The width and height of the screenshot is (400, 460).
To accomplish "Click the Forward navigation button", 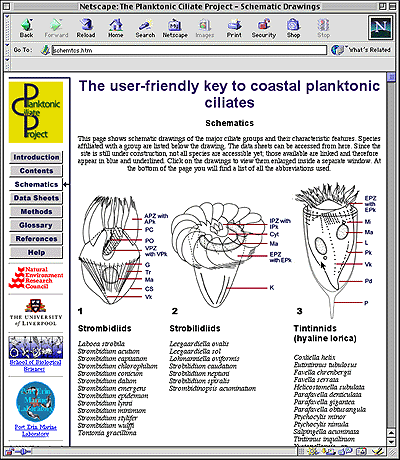I will pyautogui.click(x=56, y=28).
